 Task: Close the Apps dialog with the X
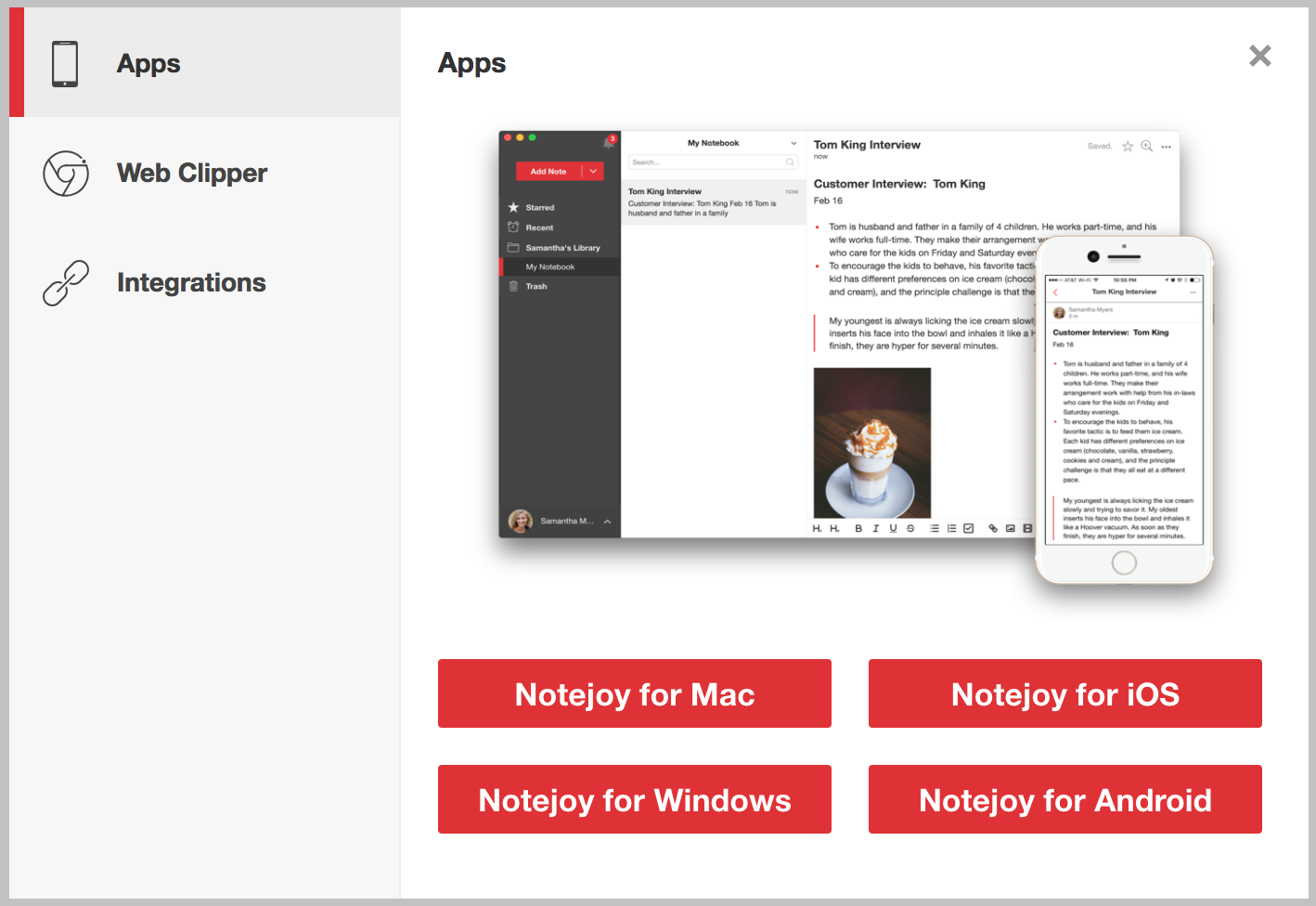pos(1259,56)
